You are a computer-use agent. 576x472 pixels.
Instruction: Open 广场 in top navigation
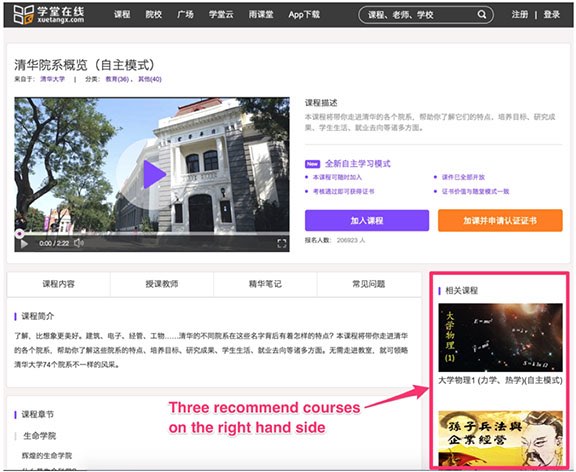pos(185,15)
